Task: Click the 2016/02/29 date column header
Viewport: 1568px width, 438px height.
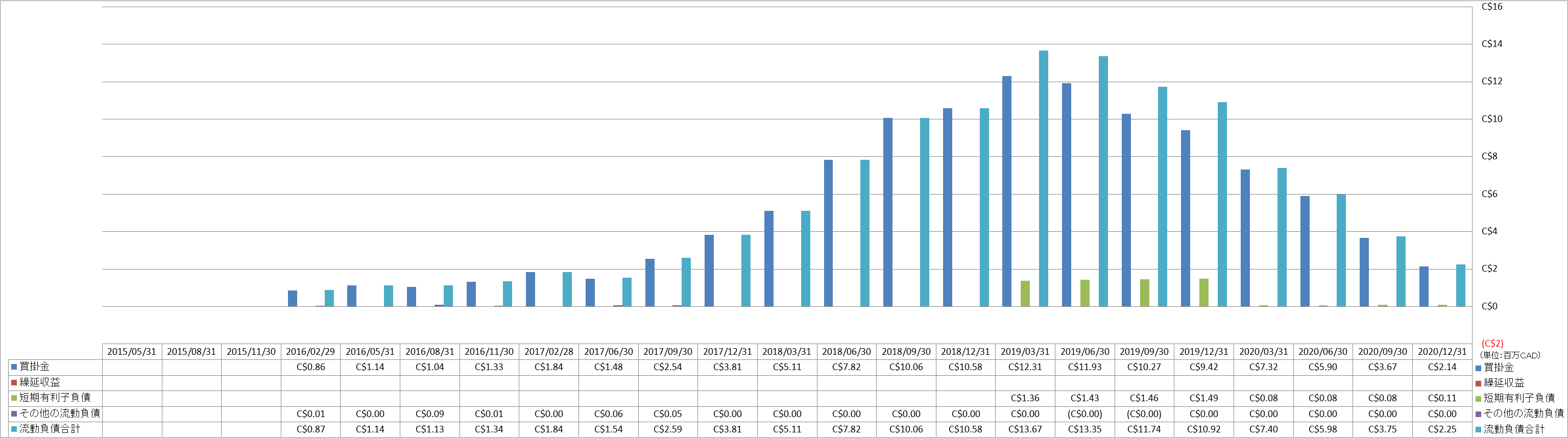Action: [x=310, y=352]
